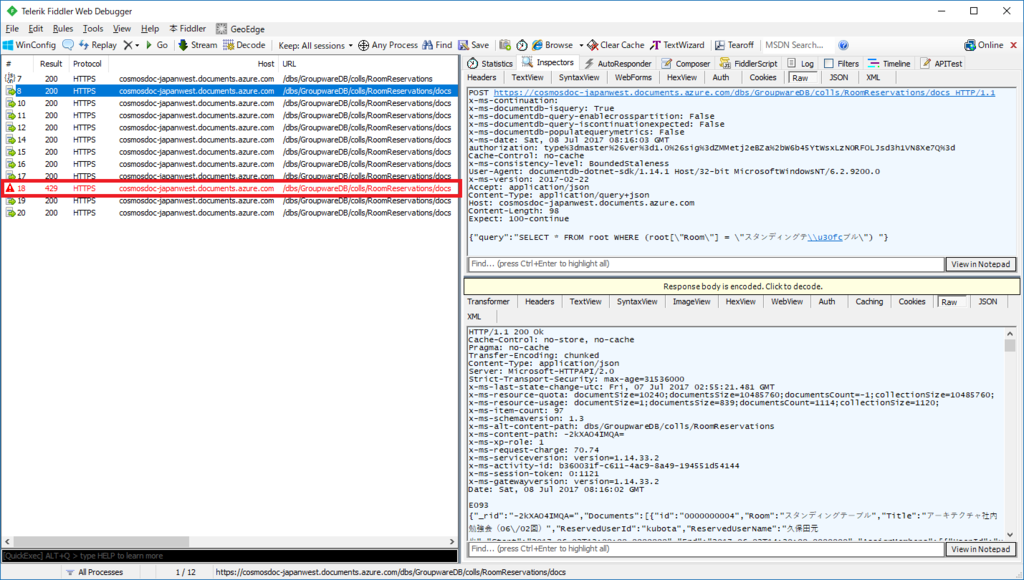Sort by the Result column header

[x=51, y=64]
